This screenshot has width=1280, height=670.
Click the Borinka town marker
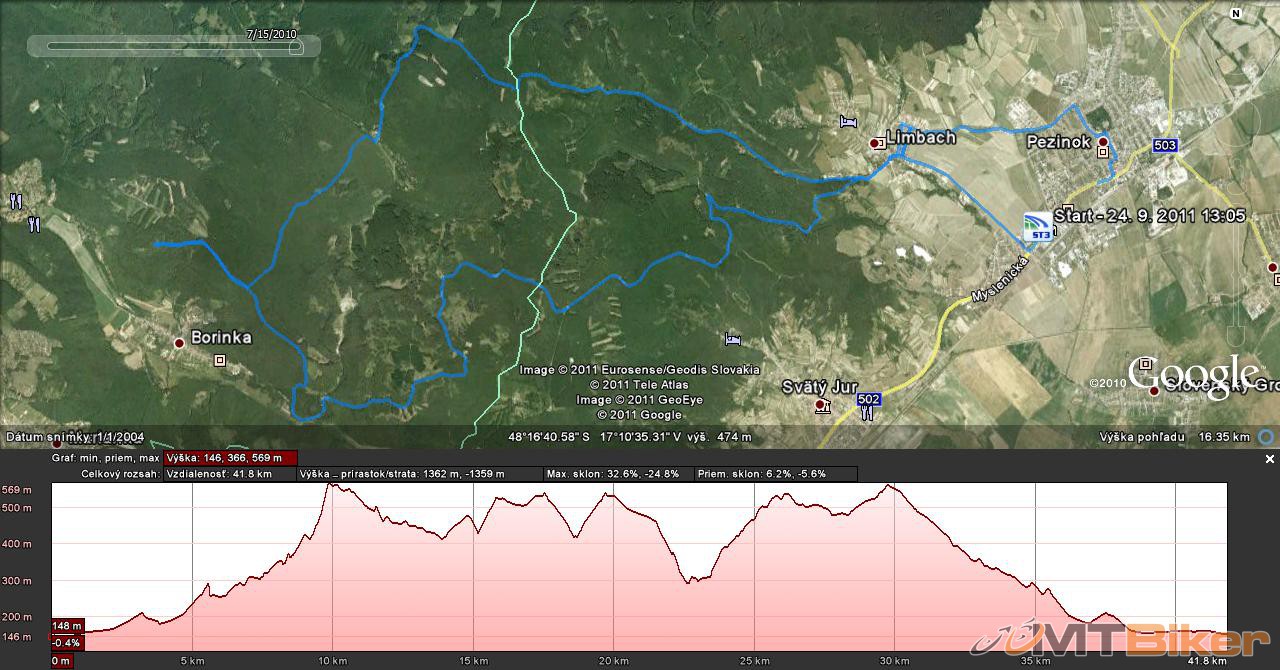[x=179, y=343]
